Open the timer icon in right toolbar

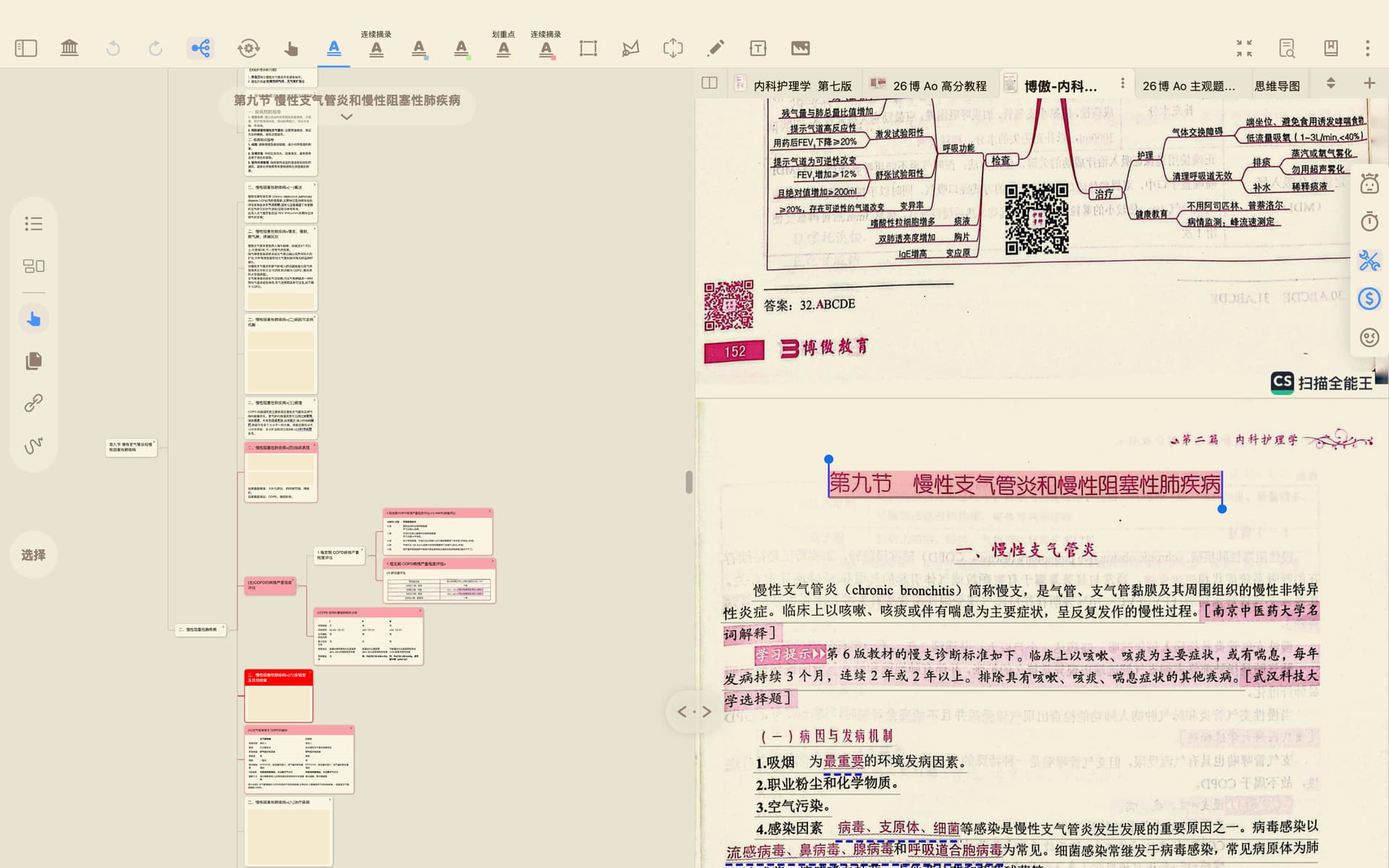click(1369, 221)
